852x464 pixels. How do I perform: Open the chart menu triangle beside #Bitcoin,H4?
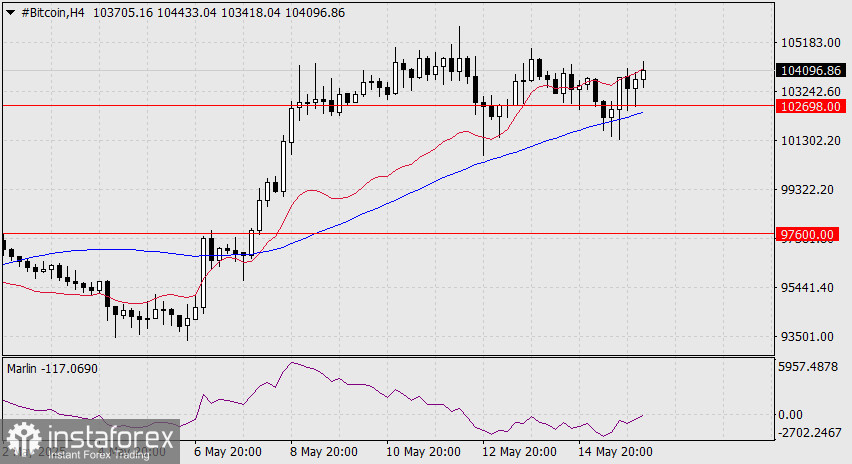point(11,12)
